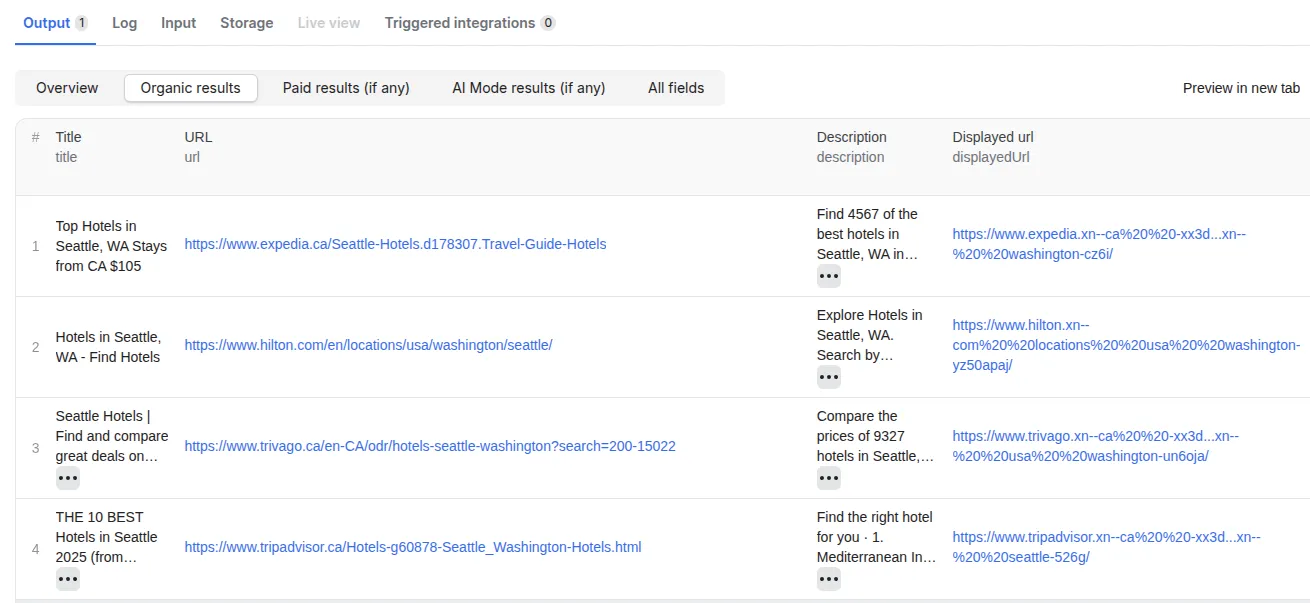Open the Output tab
Screen dimensions: 1310x603
coord(55,22)
